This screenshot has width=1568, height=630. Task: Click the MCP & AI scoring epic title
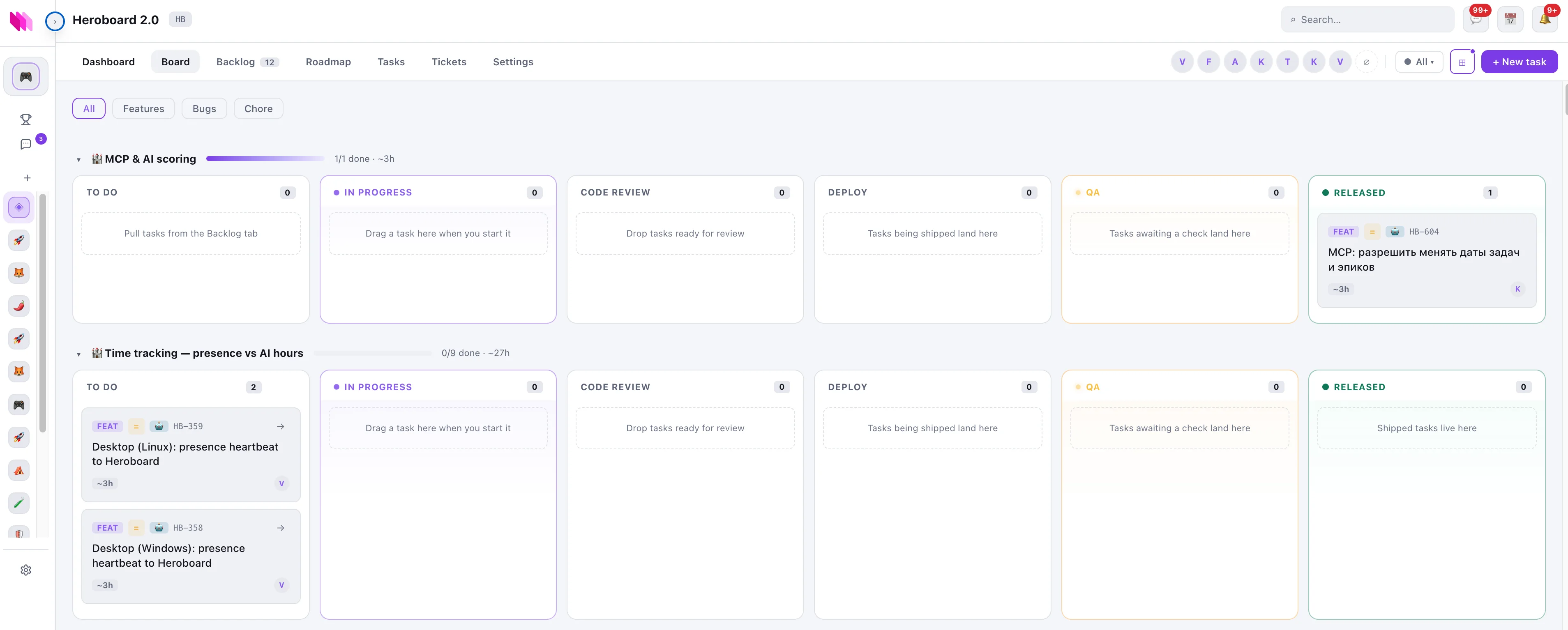pyautogui.click(x=150, y=159)
